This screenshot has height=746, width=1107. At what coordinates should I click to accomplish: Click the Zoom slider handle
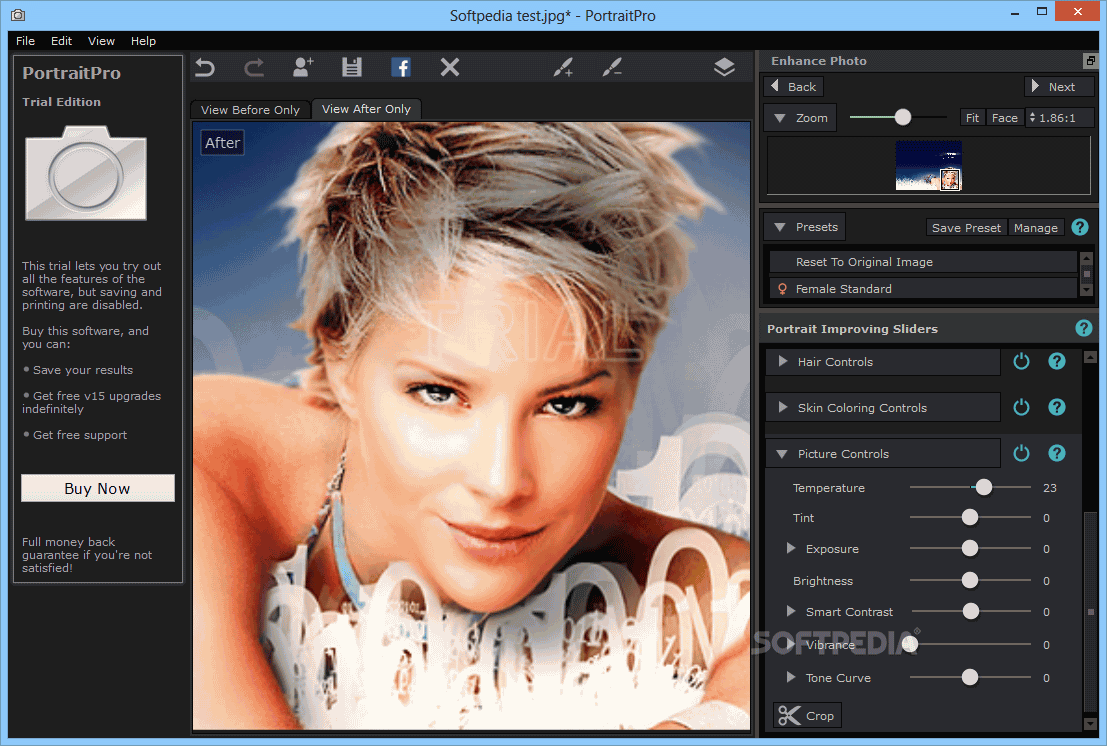[902, 117]
